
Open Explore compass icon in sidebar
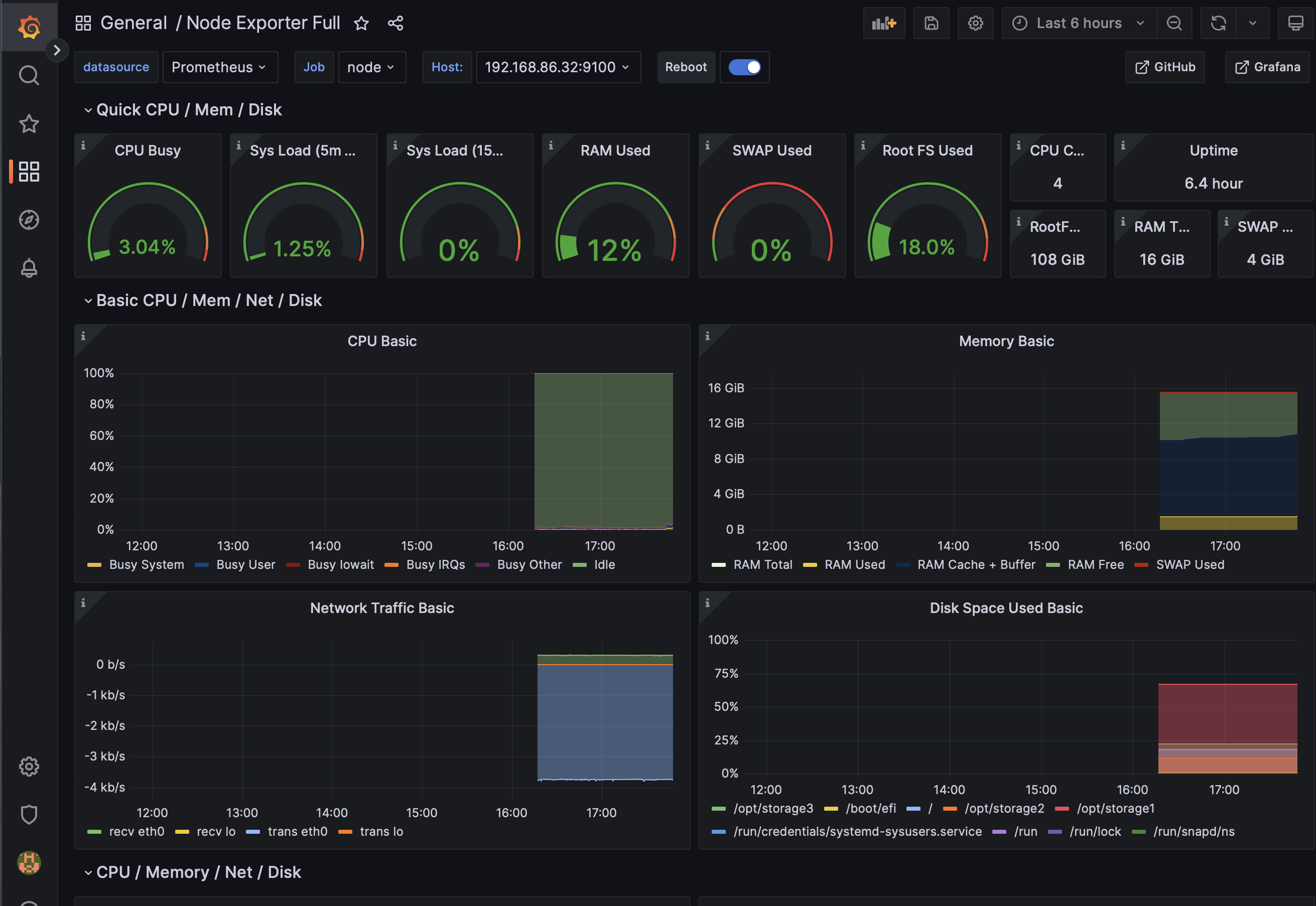click(x=29, y=220)
